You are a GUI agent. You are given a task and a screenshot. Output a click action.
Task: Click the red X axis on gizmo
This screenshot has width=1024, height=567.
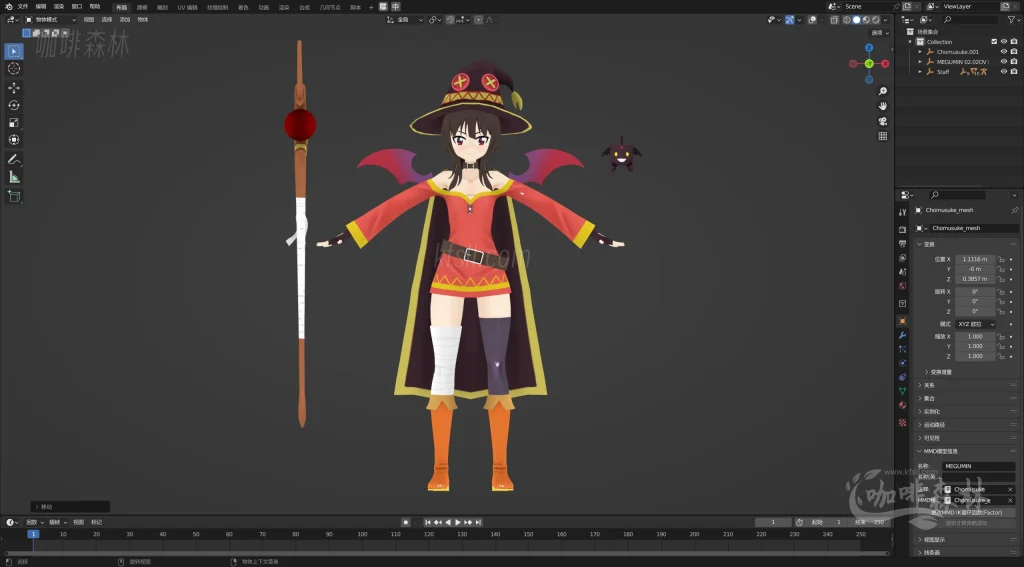pyautogui.click(x=885, y=63)
